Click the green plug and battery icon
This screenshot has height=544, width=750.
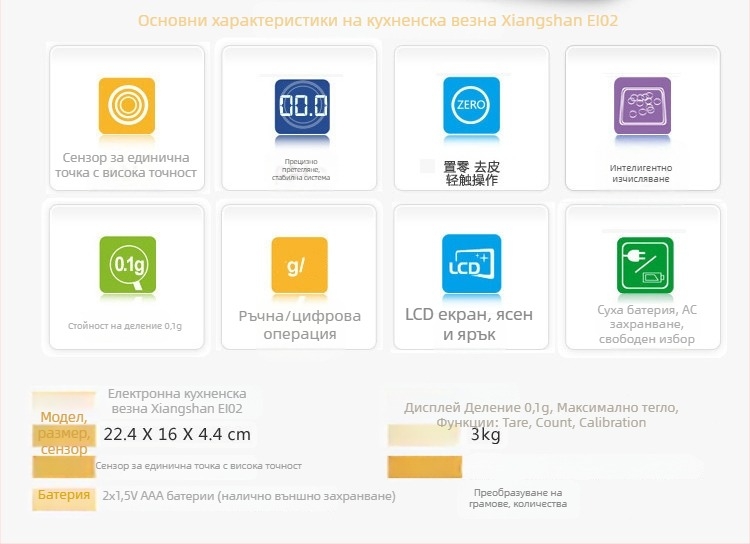pos(645,265)
